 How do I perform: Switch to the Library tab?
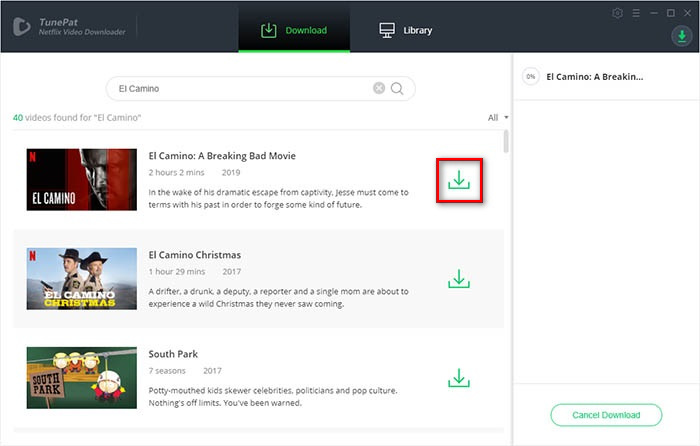405,30
